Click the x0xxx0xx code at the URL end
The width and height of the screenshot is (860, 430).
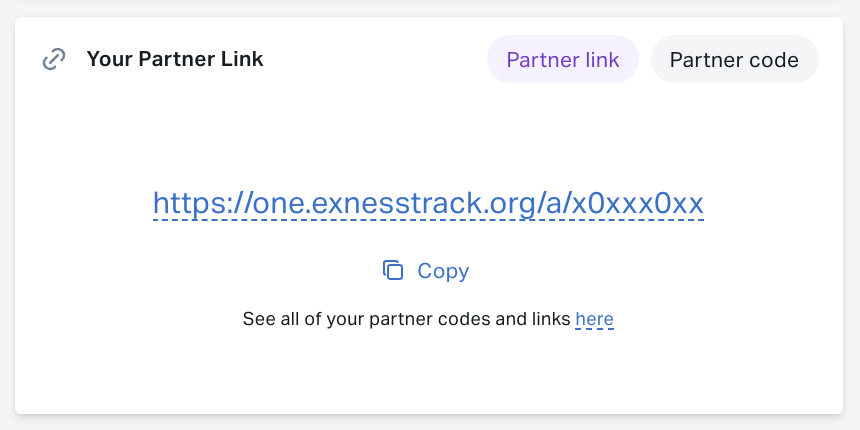637,203
